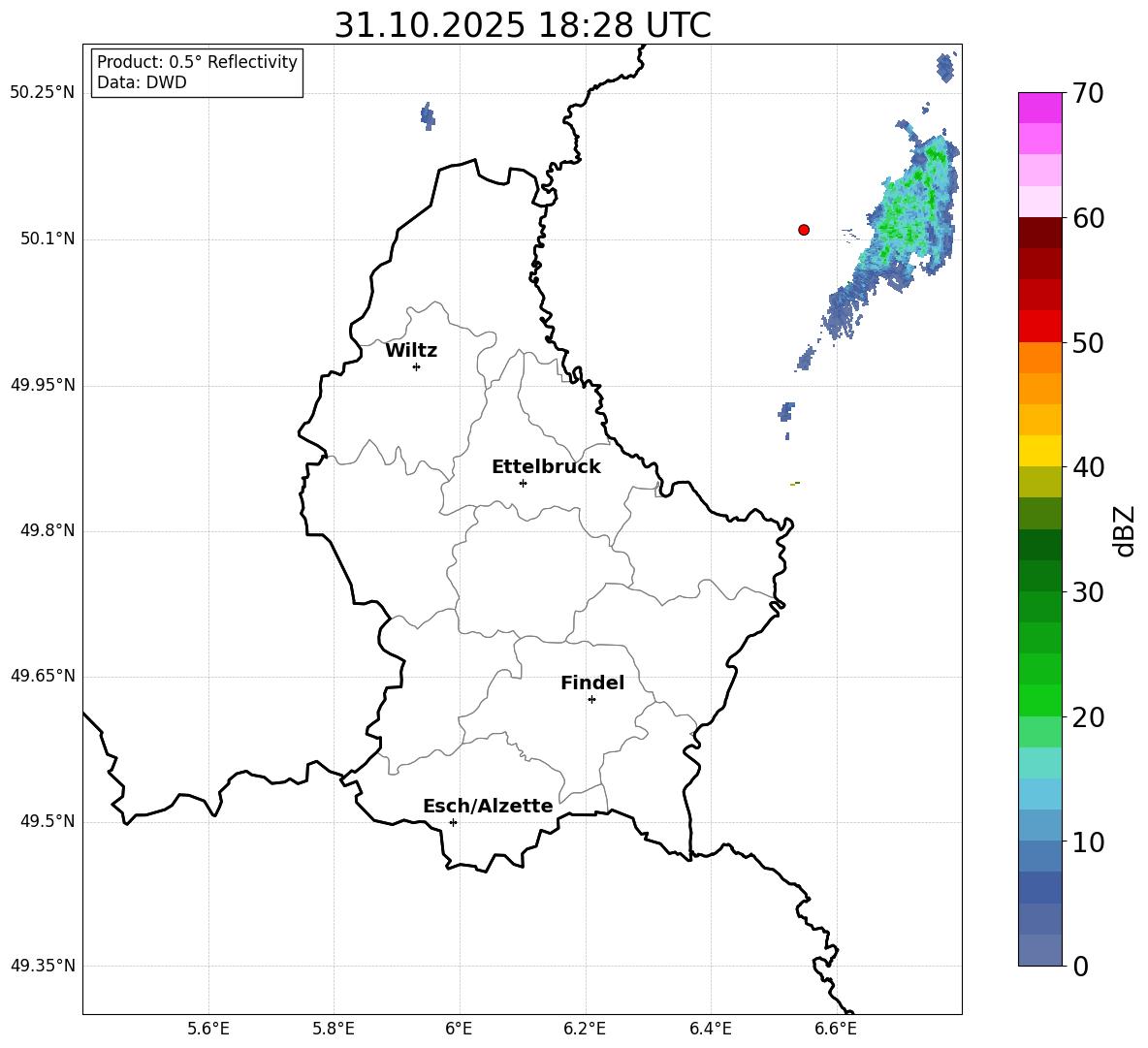Click the 60 colorbar tick label
1148x1048 pixels.
(x=1088, y=218)
